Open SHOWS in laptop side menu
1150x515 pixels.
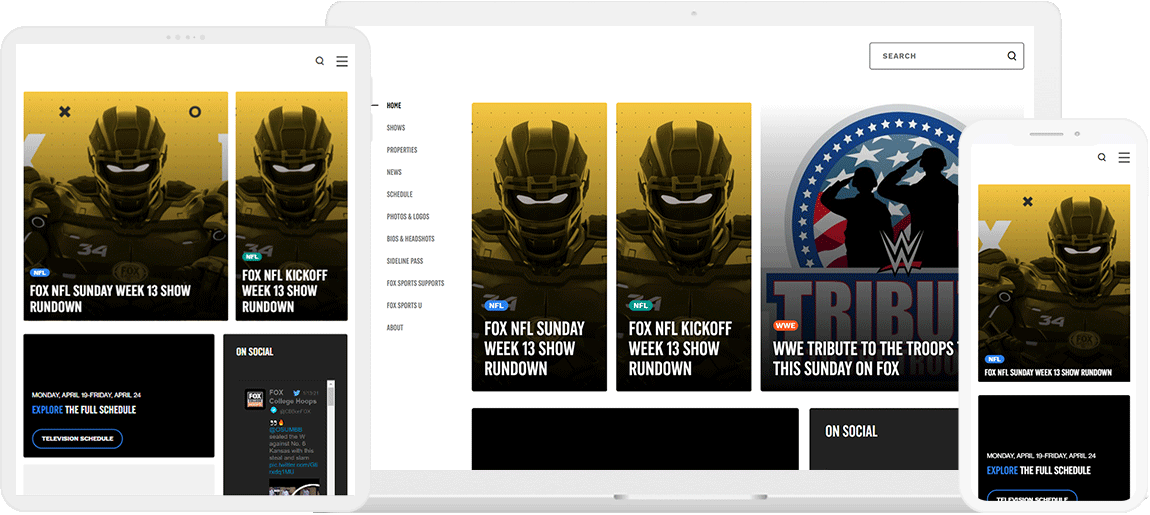[396, 128]
